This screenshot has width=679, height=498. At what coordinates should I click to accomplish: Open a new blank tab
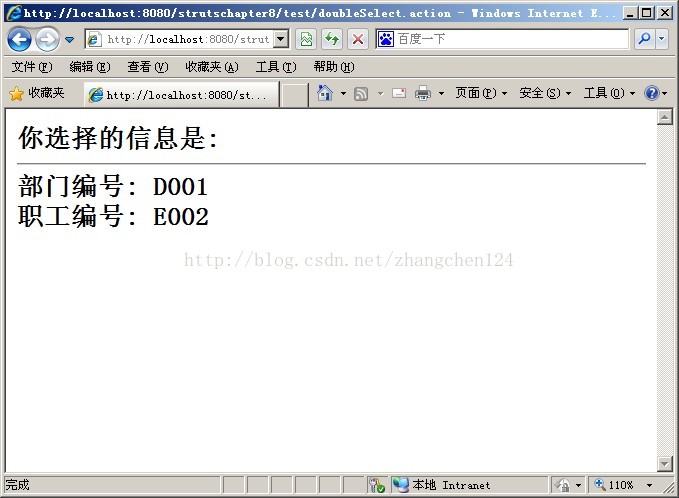pos(294,95)
